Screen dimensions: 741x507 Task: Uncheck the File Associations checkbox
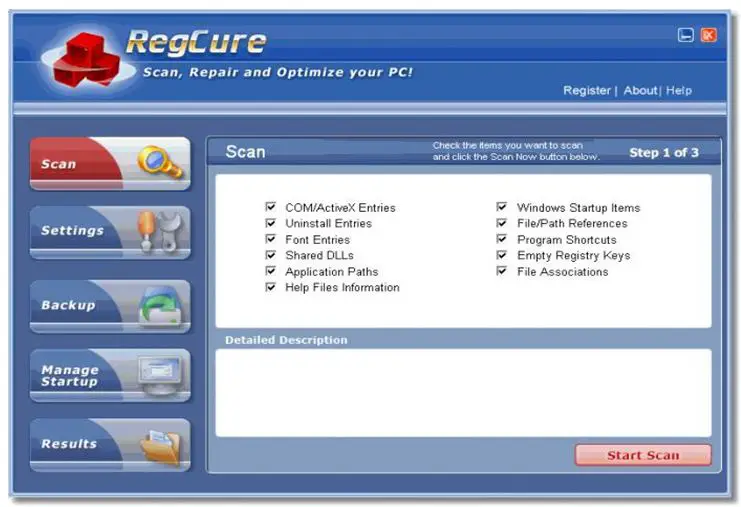[502, 271]
